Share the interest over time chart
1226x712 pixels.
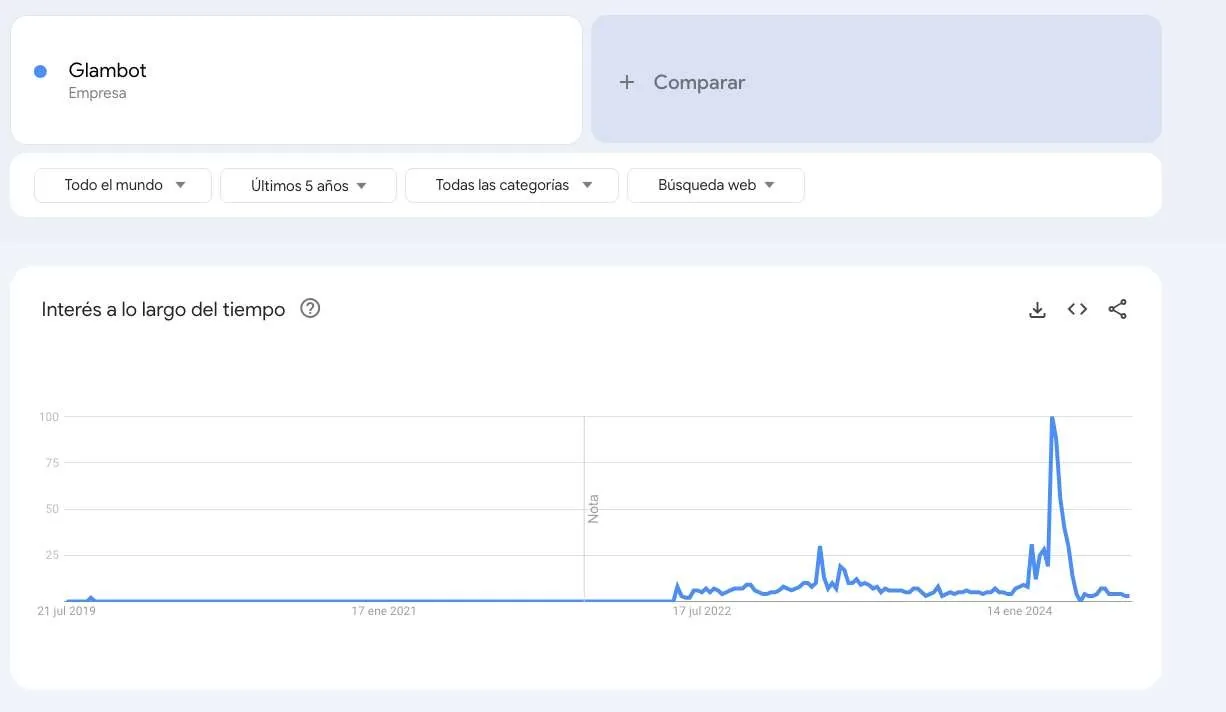1117,310
